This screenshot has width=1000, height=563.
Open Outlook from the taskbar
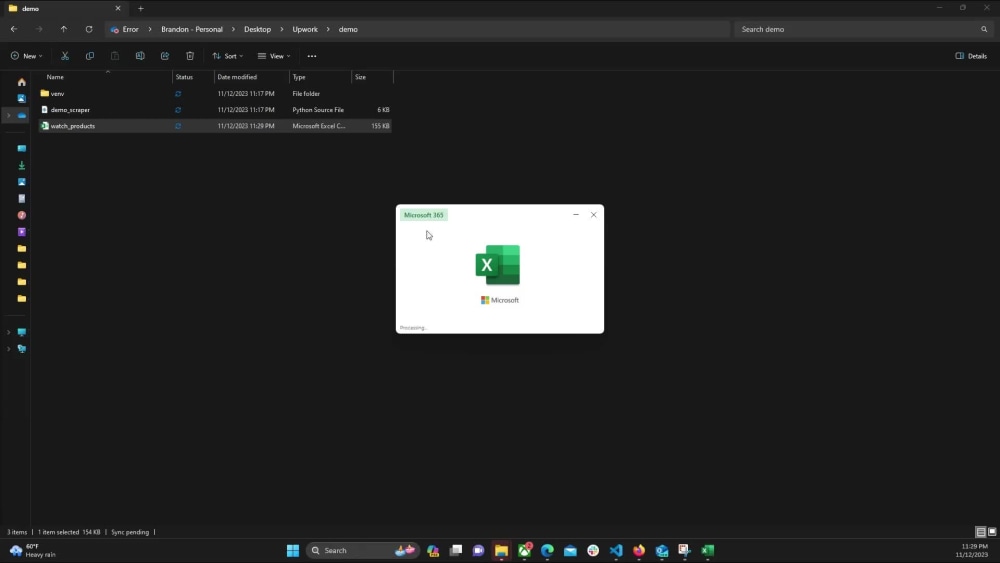click(x=662, y=550)
